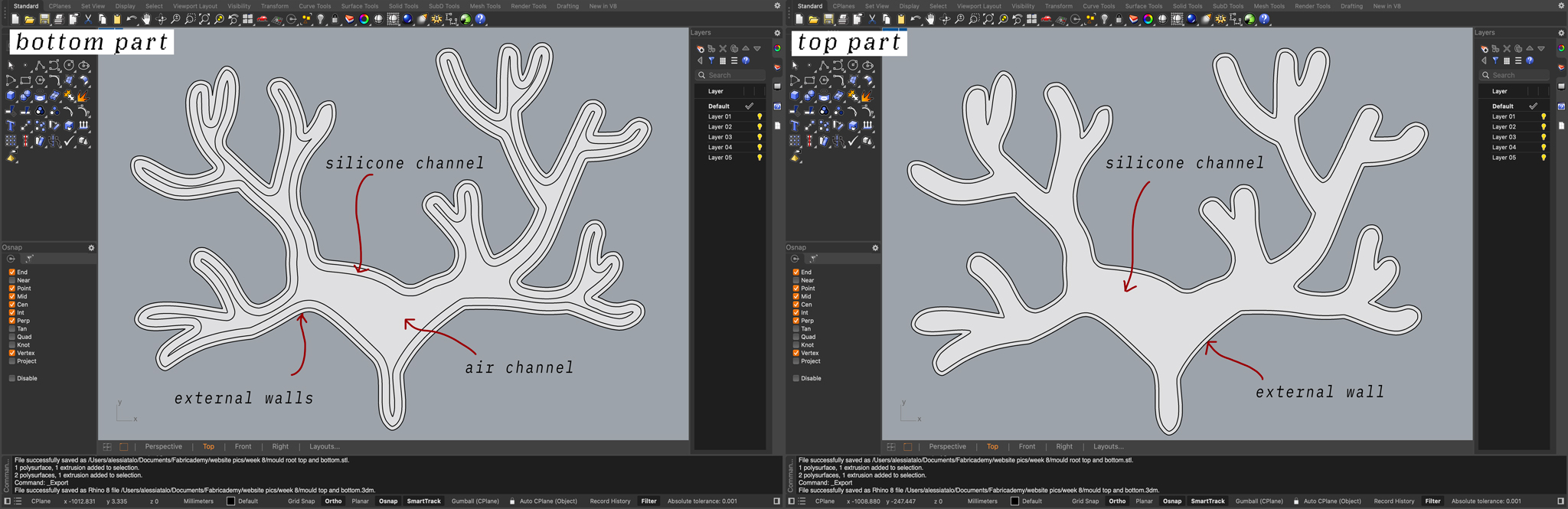Enable the Near osnap in bottom part window
The width and height of the screenshot is (1568, 509).
pos(12,280)
